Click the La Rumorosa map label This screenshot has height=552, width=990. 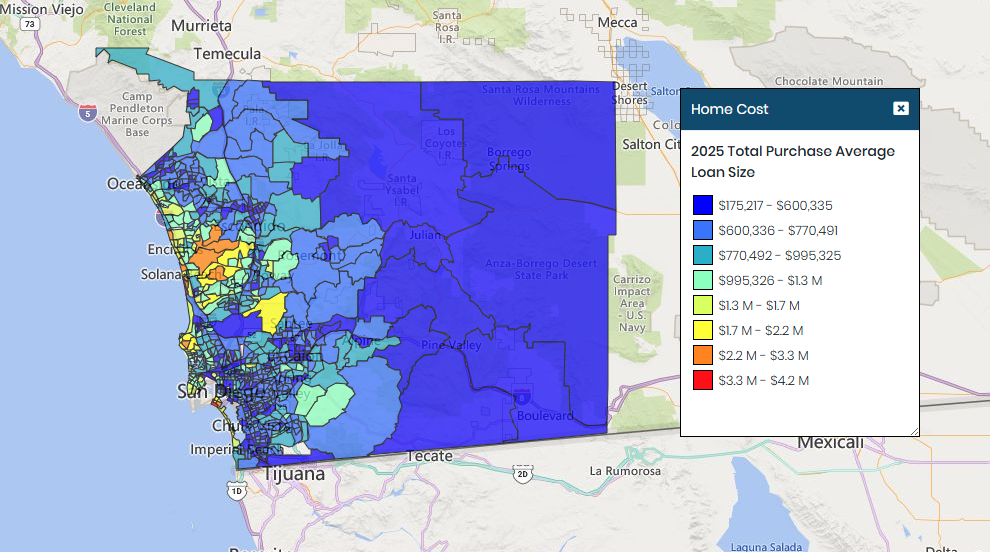coord(625,471)
